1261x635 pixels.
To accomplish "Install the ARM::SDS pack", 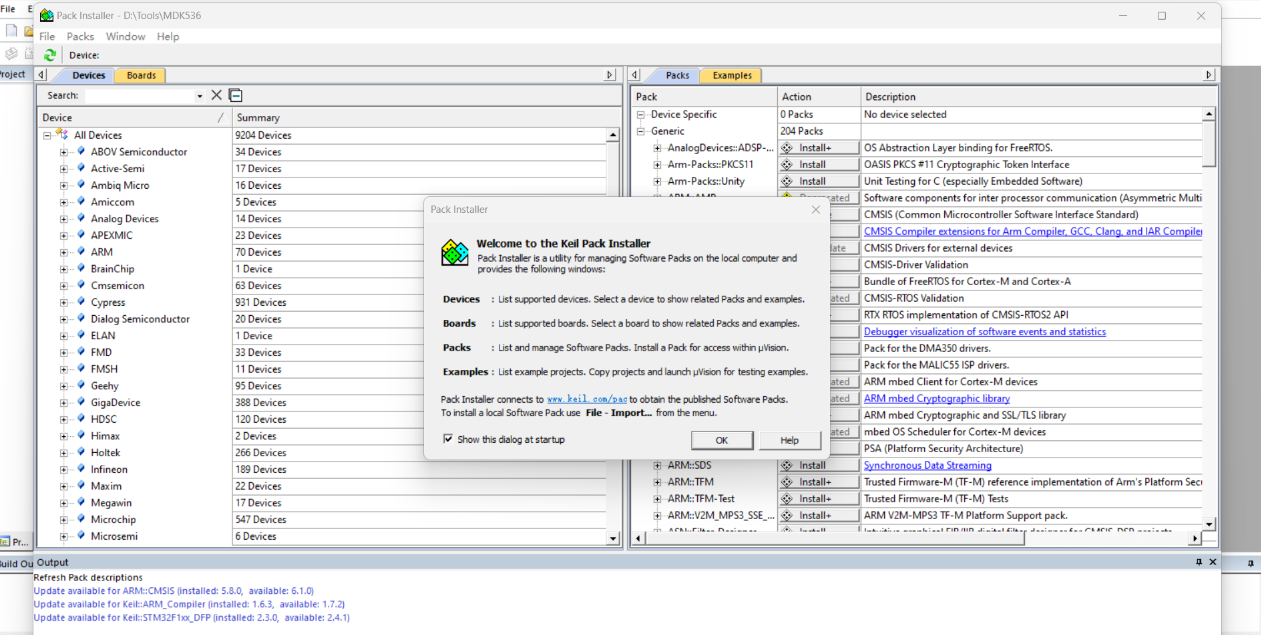I will 820,465.
